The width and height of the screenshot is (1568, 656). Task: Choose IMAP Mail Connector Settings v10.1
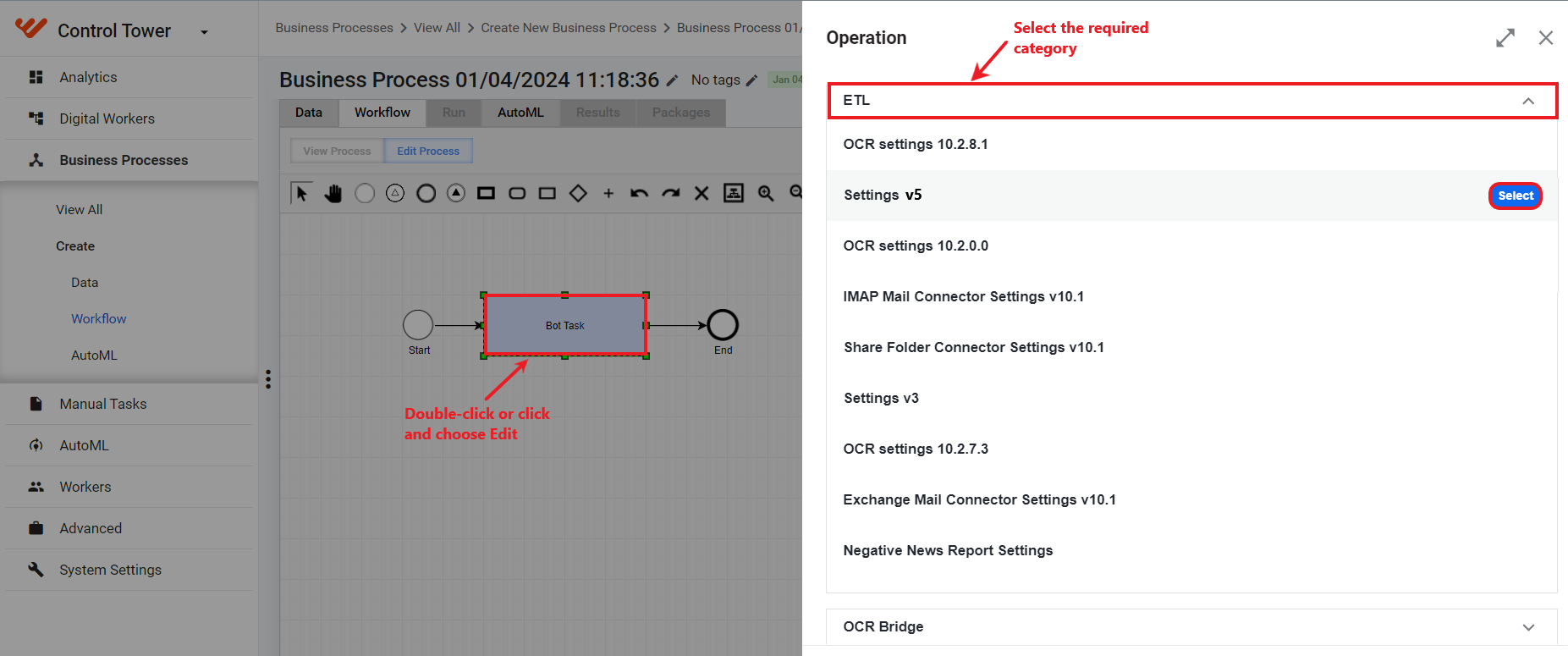coord(1191,297)
